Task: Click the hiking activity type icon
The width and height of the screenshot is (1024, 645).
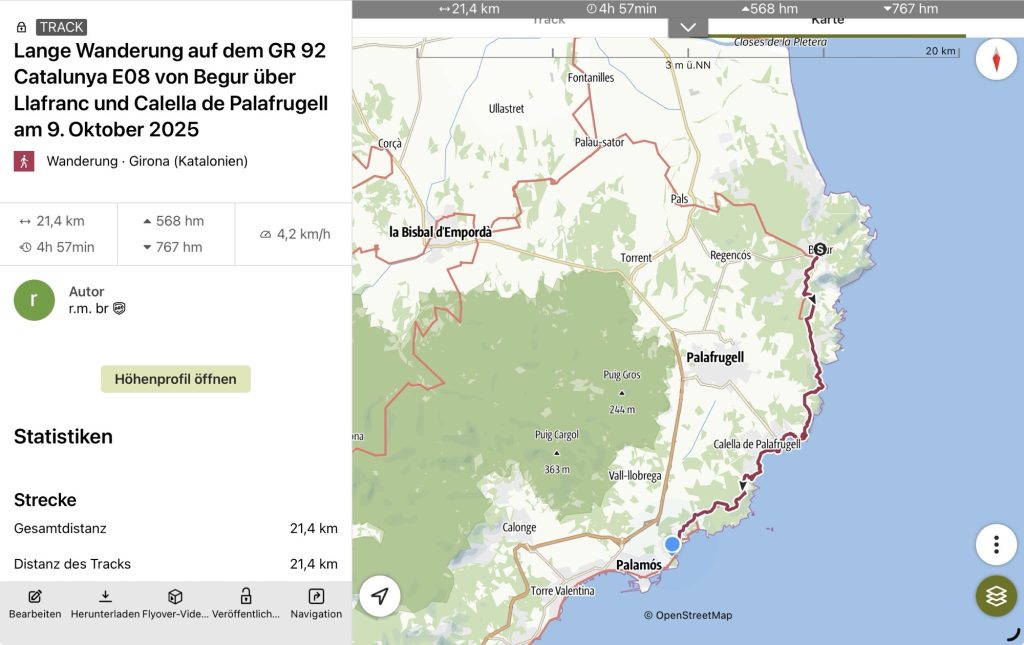Action: coord(24,161)
